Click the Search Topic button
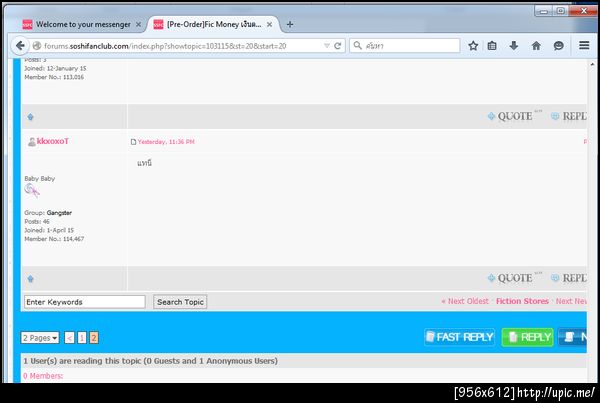The image size is (600, 403). pyautogui.click(x=180, y=302)
